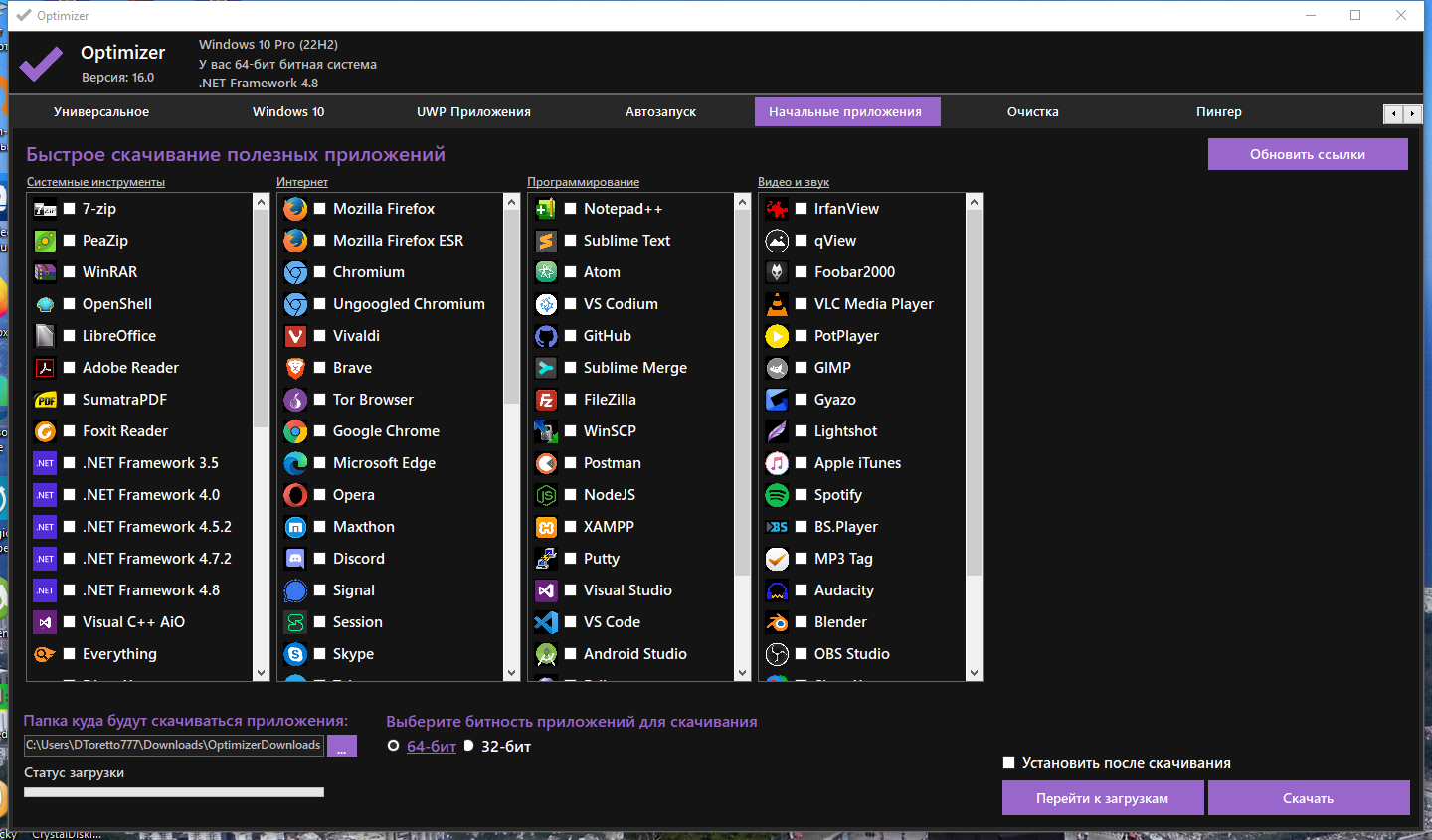Click the VLC Media Player cone icon
The image size is (1432, 840).
click(x=777, y=304)
